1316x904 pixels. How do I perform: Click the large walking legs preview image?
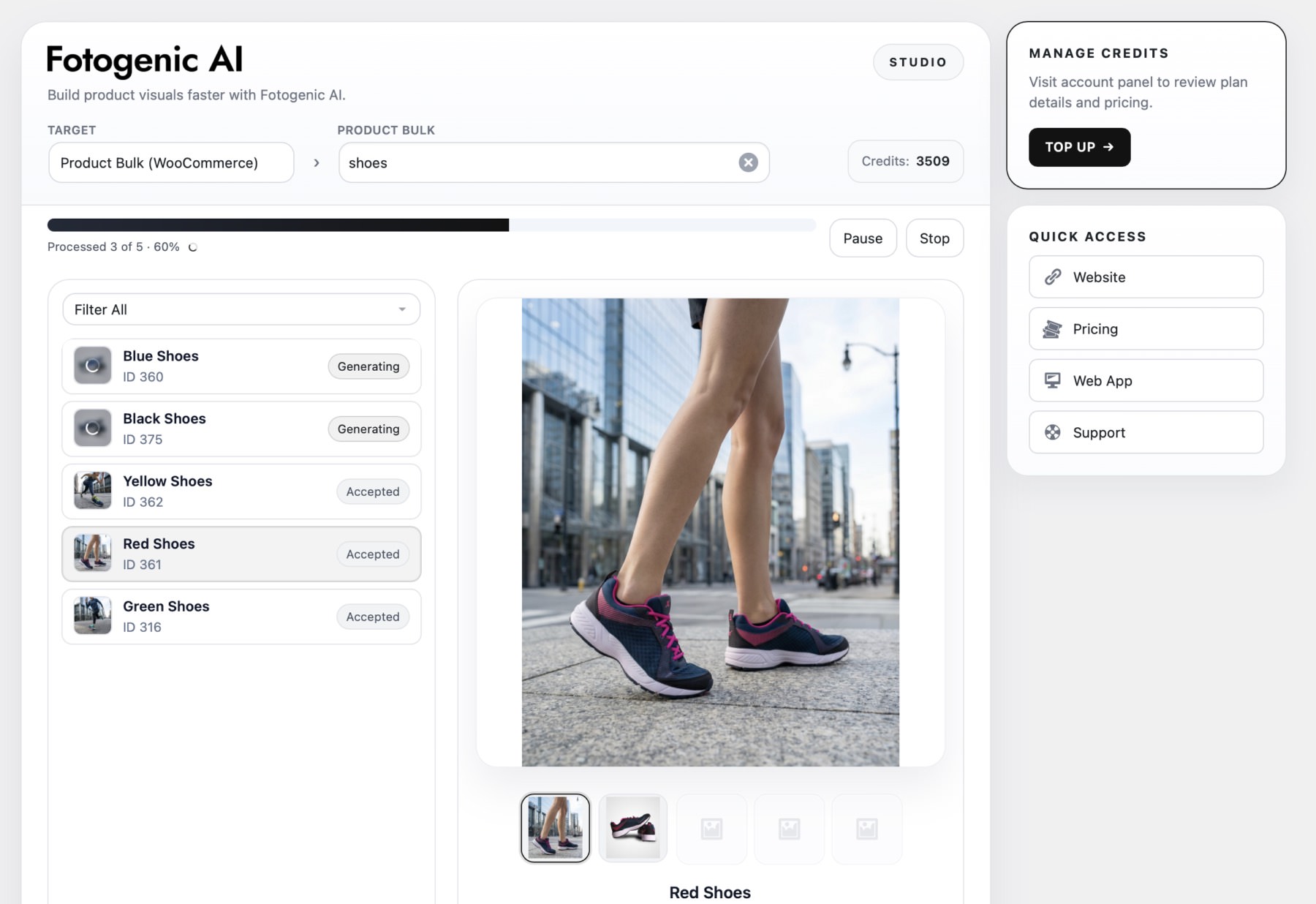point(710,532)
